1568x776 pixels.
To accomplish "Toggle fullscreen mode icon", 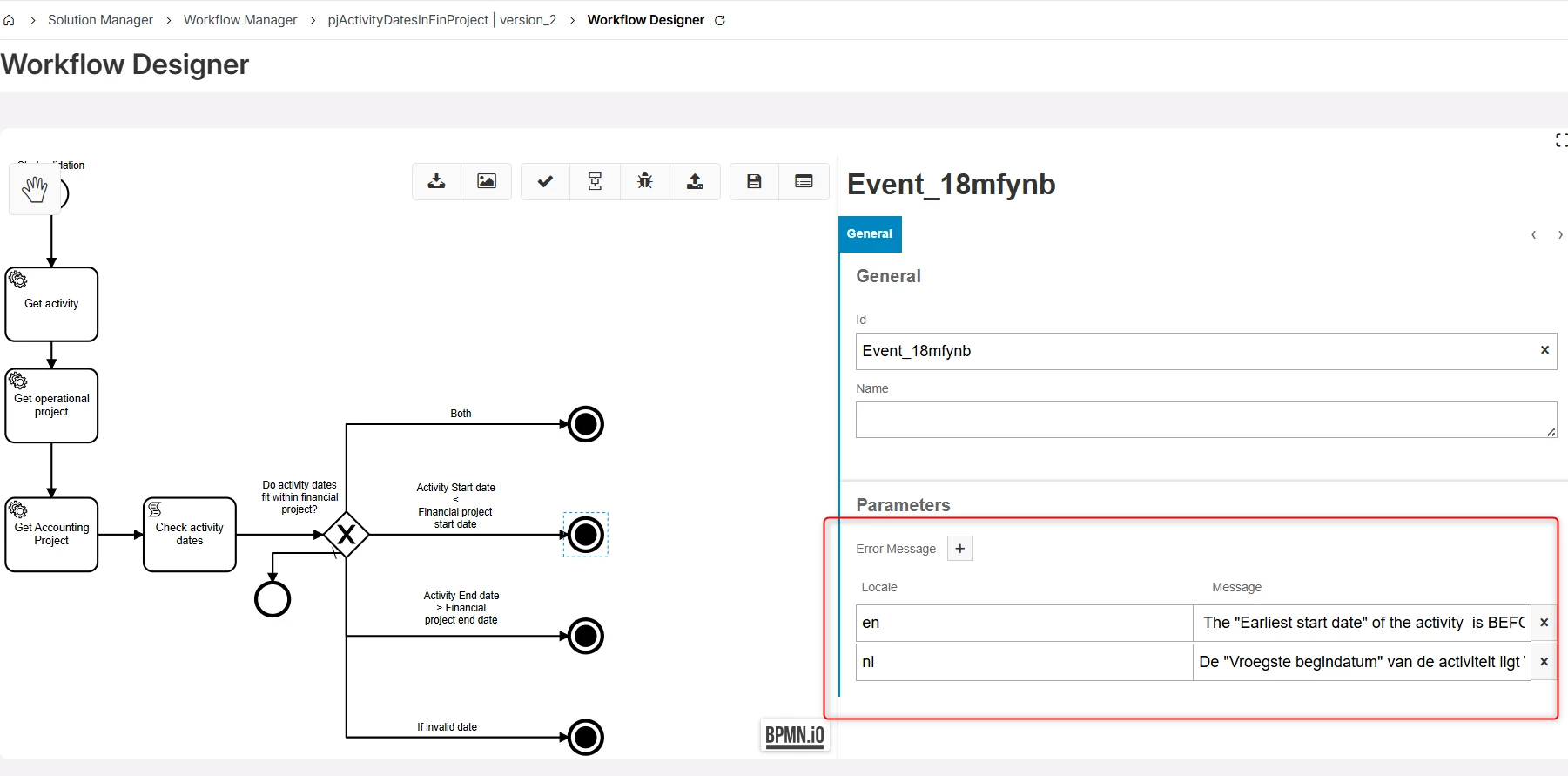I will pos(1561,140).
